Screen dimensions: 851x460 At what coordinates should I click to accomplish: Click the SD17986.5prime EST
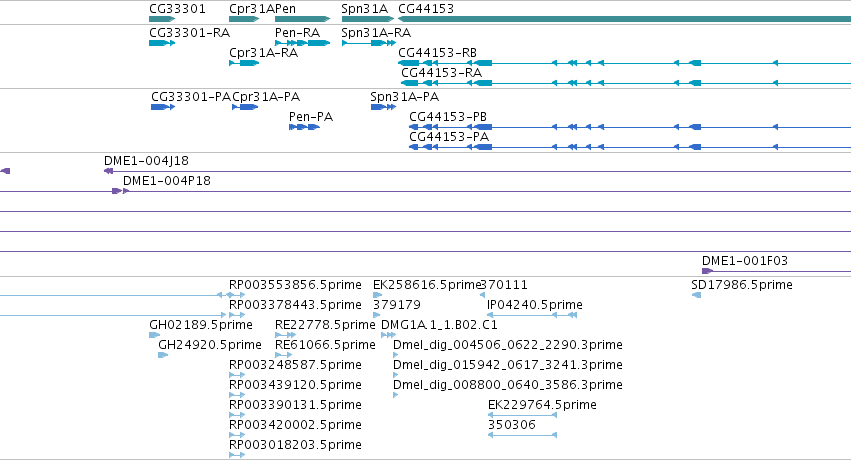(742, 285)
